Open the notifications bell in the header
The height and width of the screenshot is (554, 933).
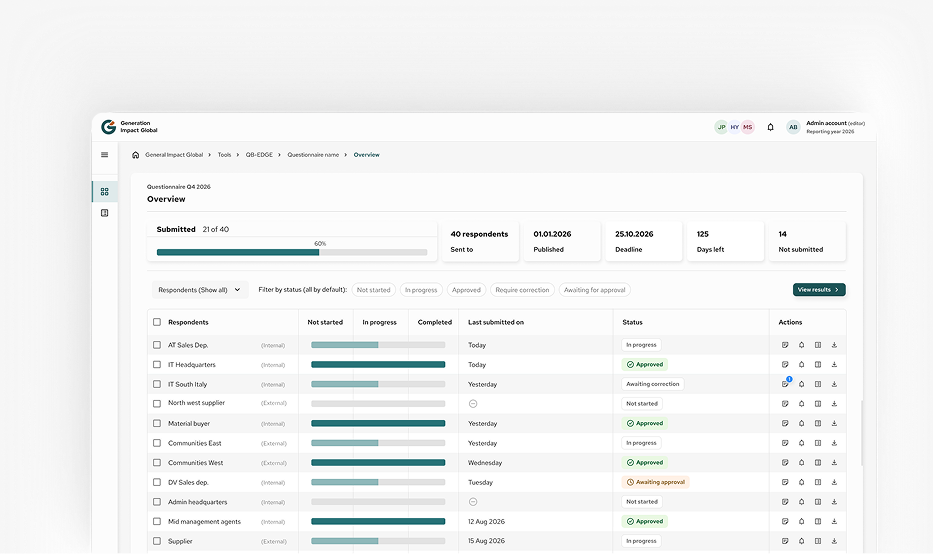pos(770,127)
